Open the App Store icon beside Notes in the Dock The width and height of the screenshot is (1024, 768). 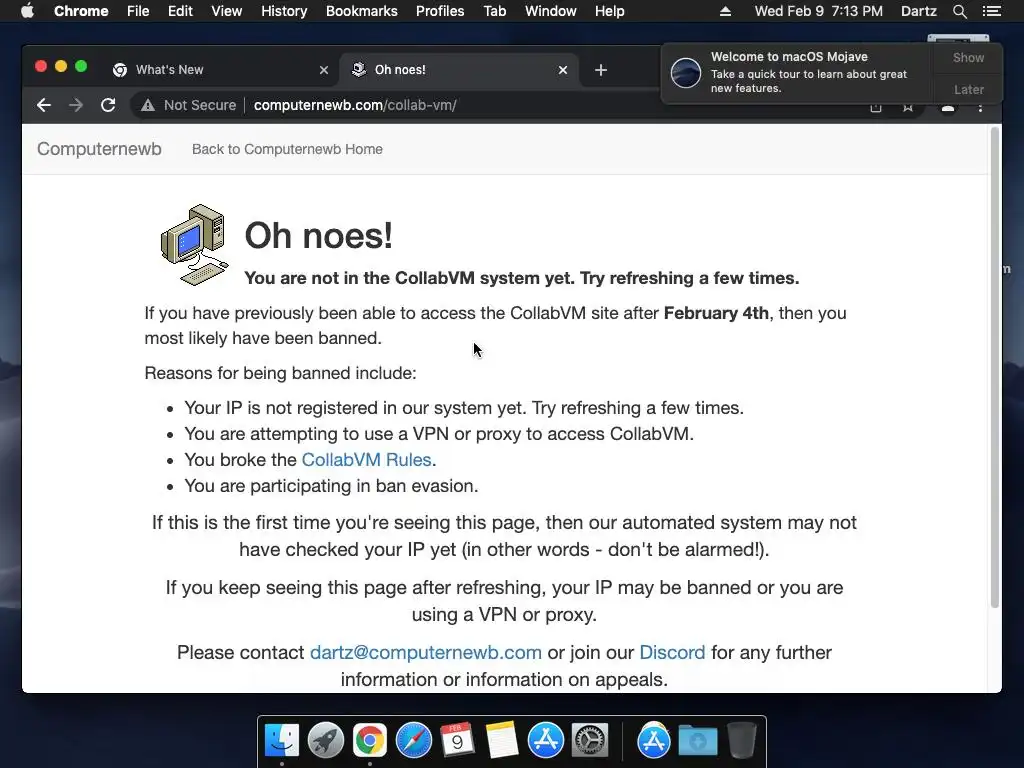[545, 740]
